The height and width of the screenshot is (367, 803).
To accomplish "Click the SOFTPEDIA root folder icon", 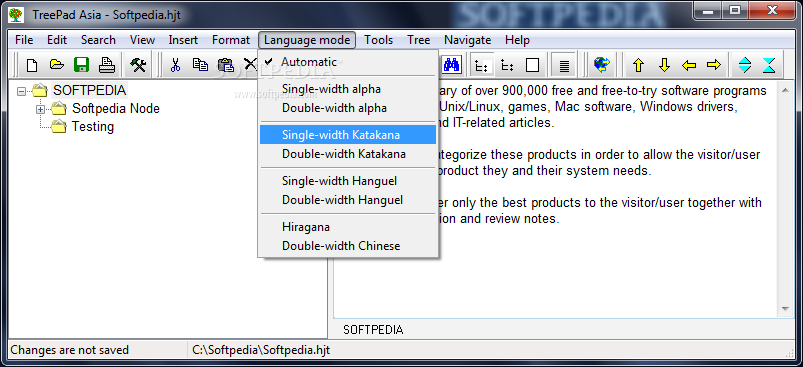I will [40, 91].
